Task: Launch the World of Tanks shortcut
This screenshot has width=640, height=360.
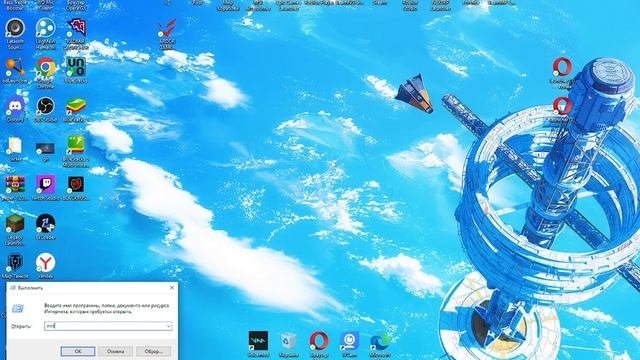Action: coord(15,263)
